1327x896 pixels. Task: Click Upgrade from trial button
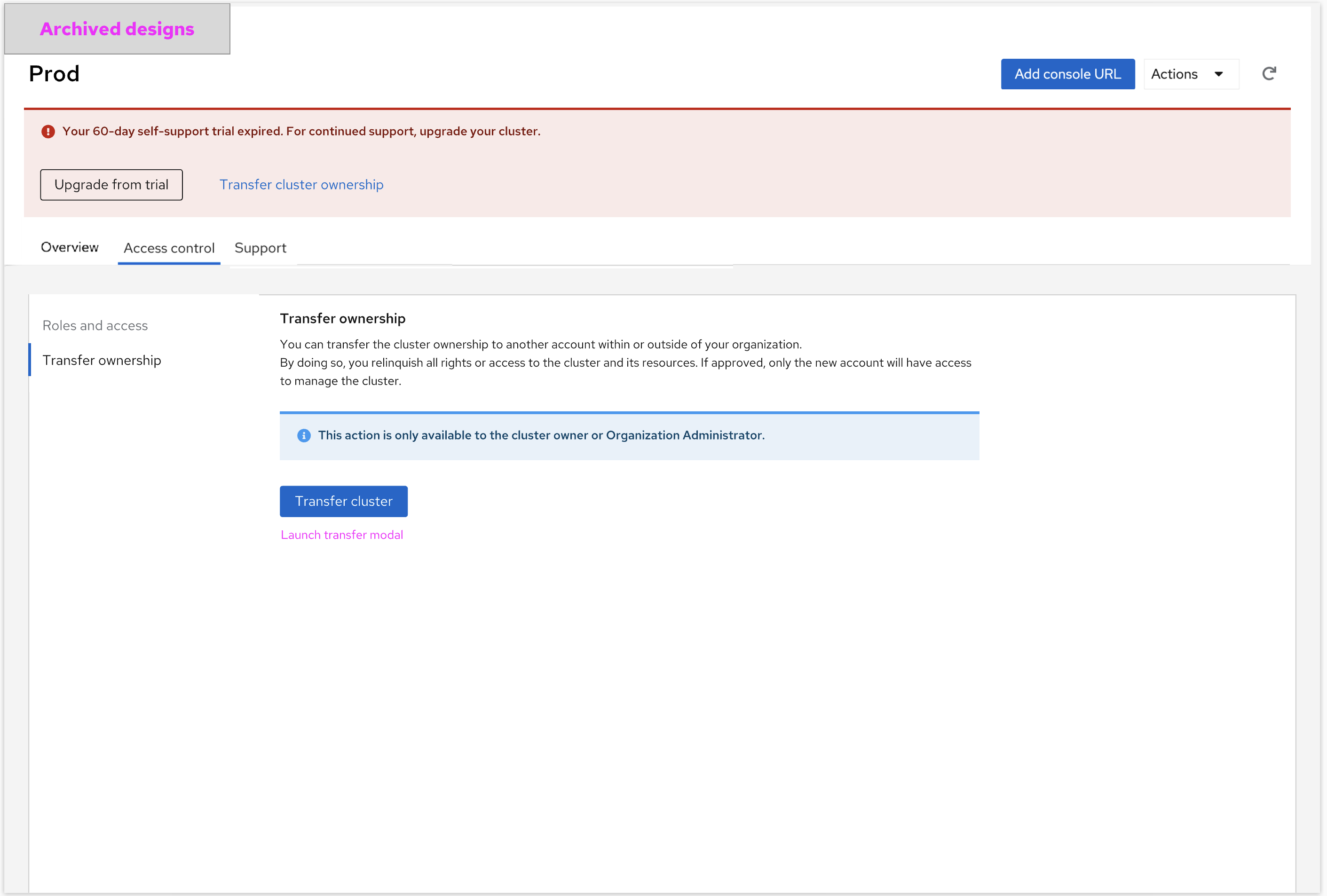[111, 185]
